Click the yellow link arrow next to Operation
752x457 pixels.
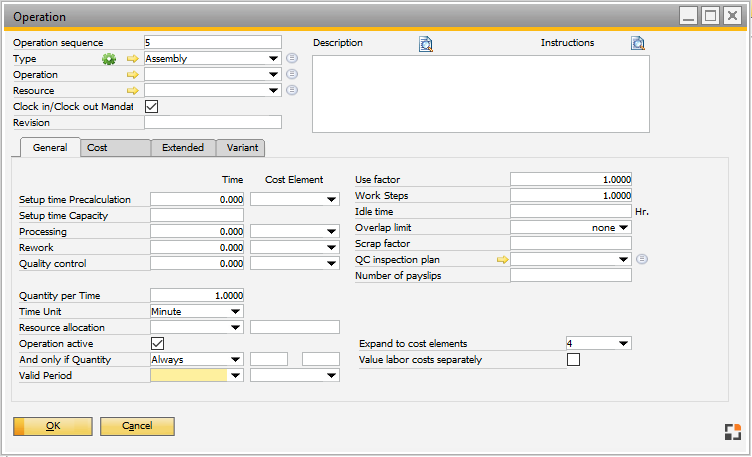[132, 75]
